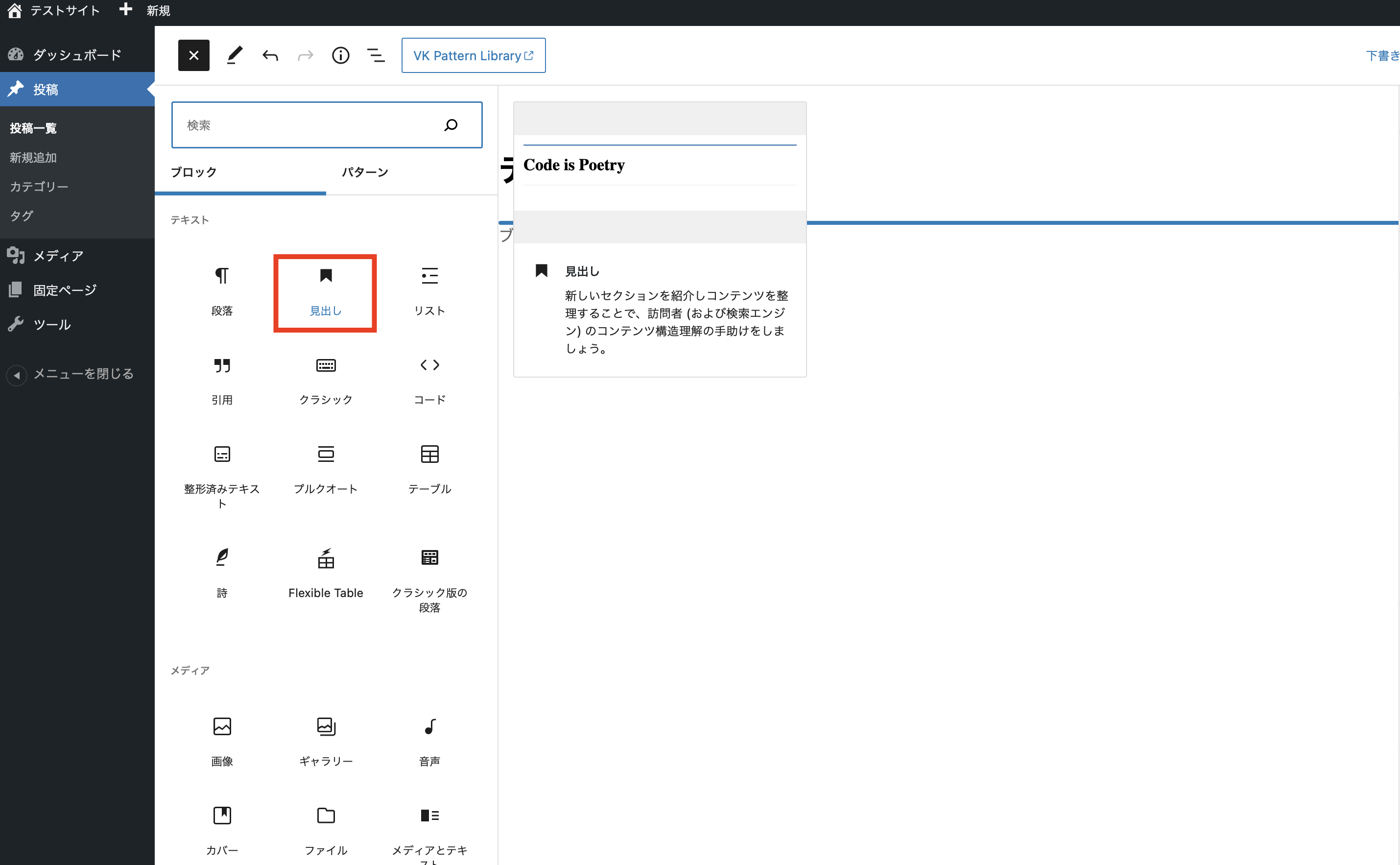Click the 検索 block search field
The image size is (1400, 865).
tap(309, 125)
